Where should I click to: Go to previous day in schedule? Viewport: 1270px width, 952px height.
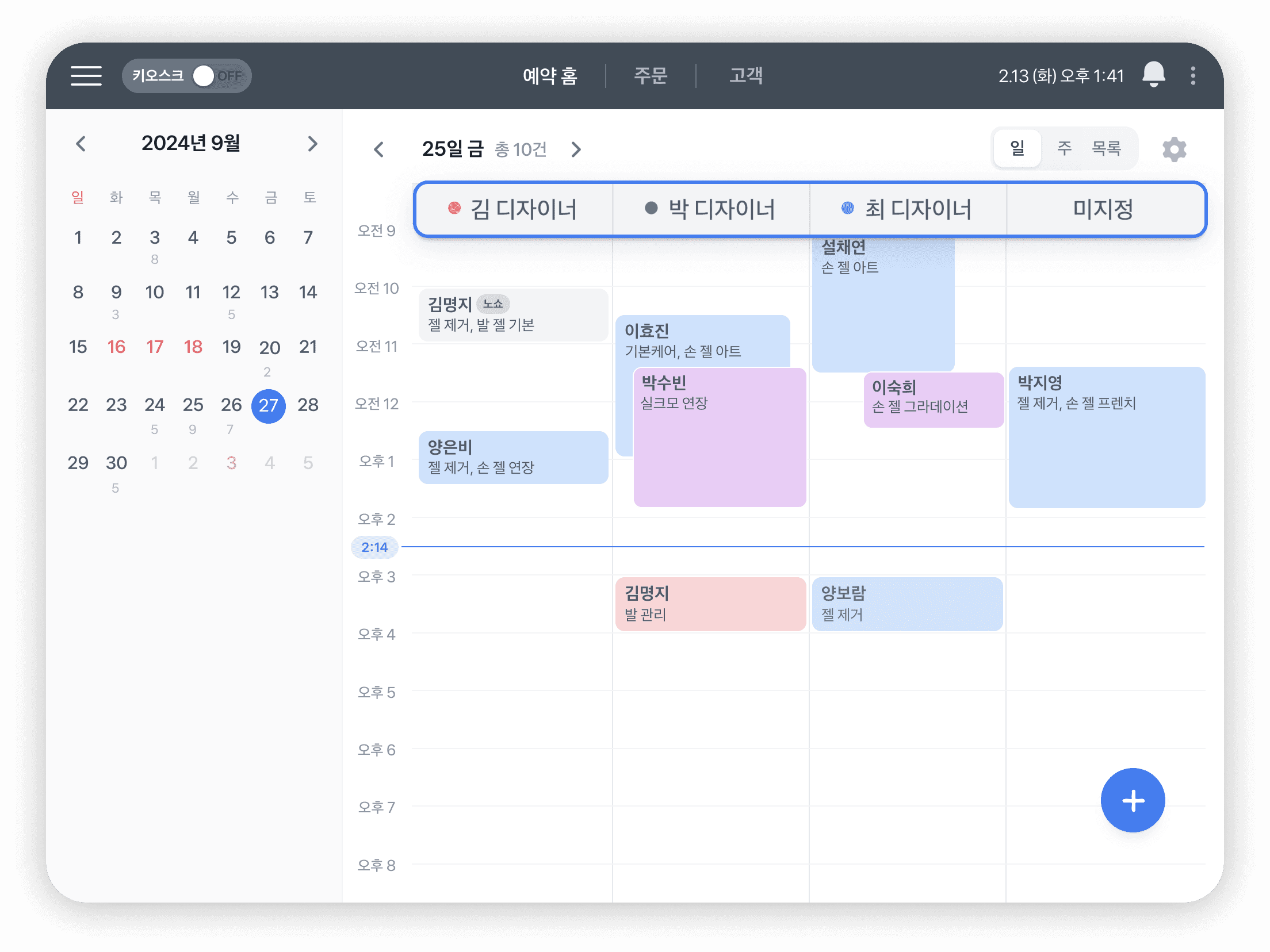[x=378, y=149]
